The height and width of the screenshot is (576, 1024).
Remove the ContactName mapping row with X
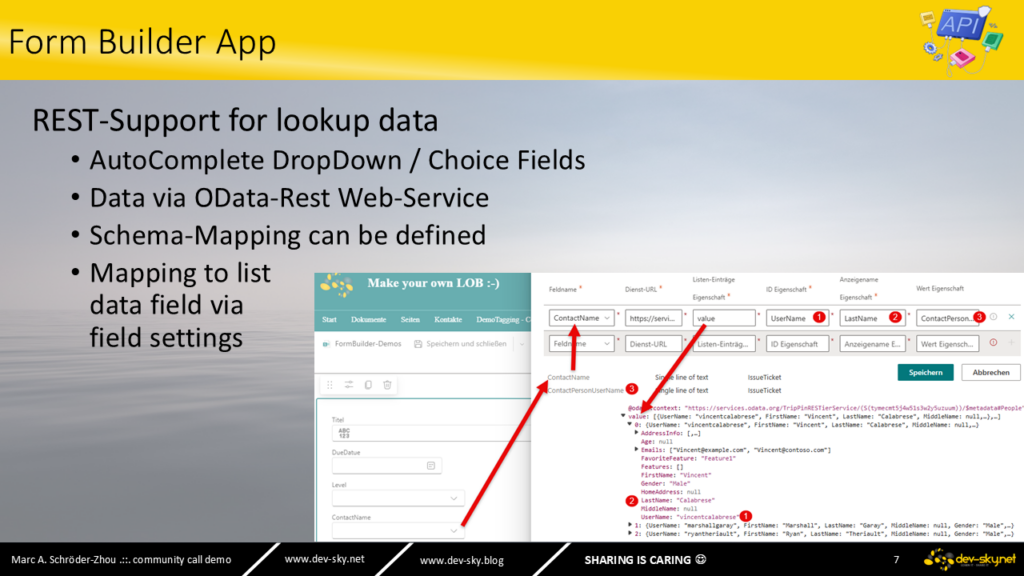(x=1011, y=317)
